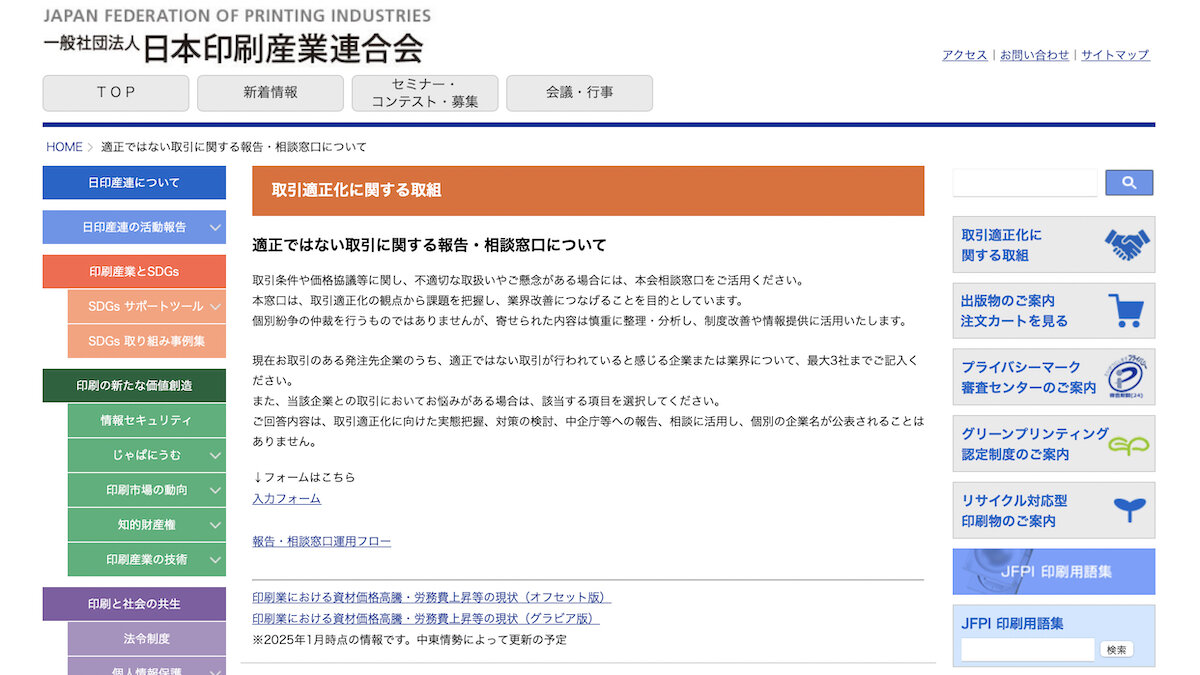The height and width of the screenshot is (675, 1200).
Task: Expand 日印産連の活動報告 chevron
Action: click(215, 228)
